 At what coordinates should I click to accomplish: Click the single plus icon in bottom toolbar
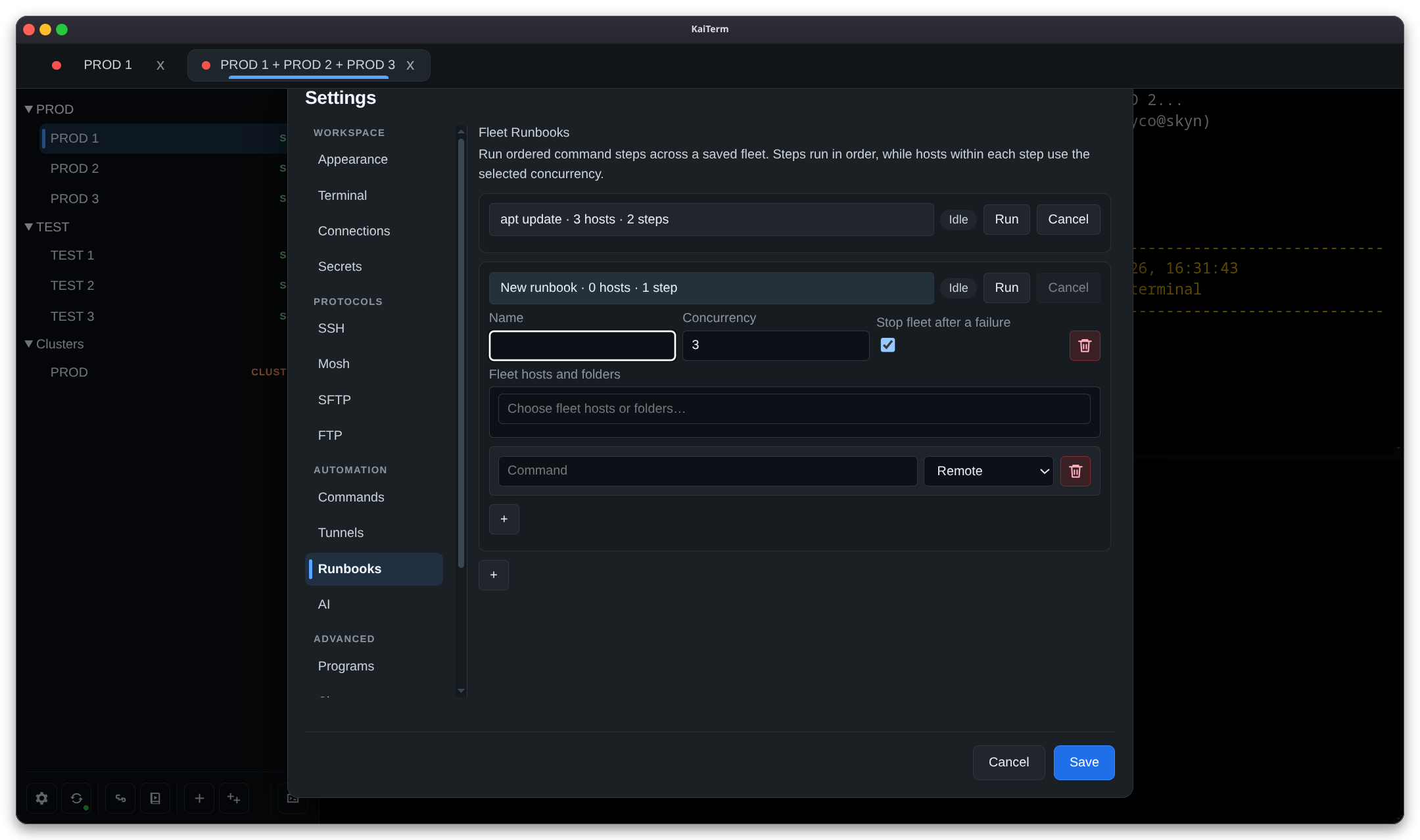pos(199,798)
